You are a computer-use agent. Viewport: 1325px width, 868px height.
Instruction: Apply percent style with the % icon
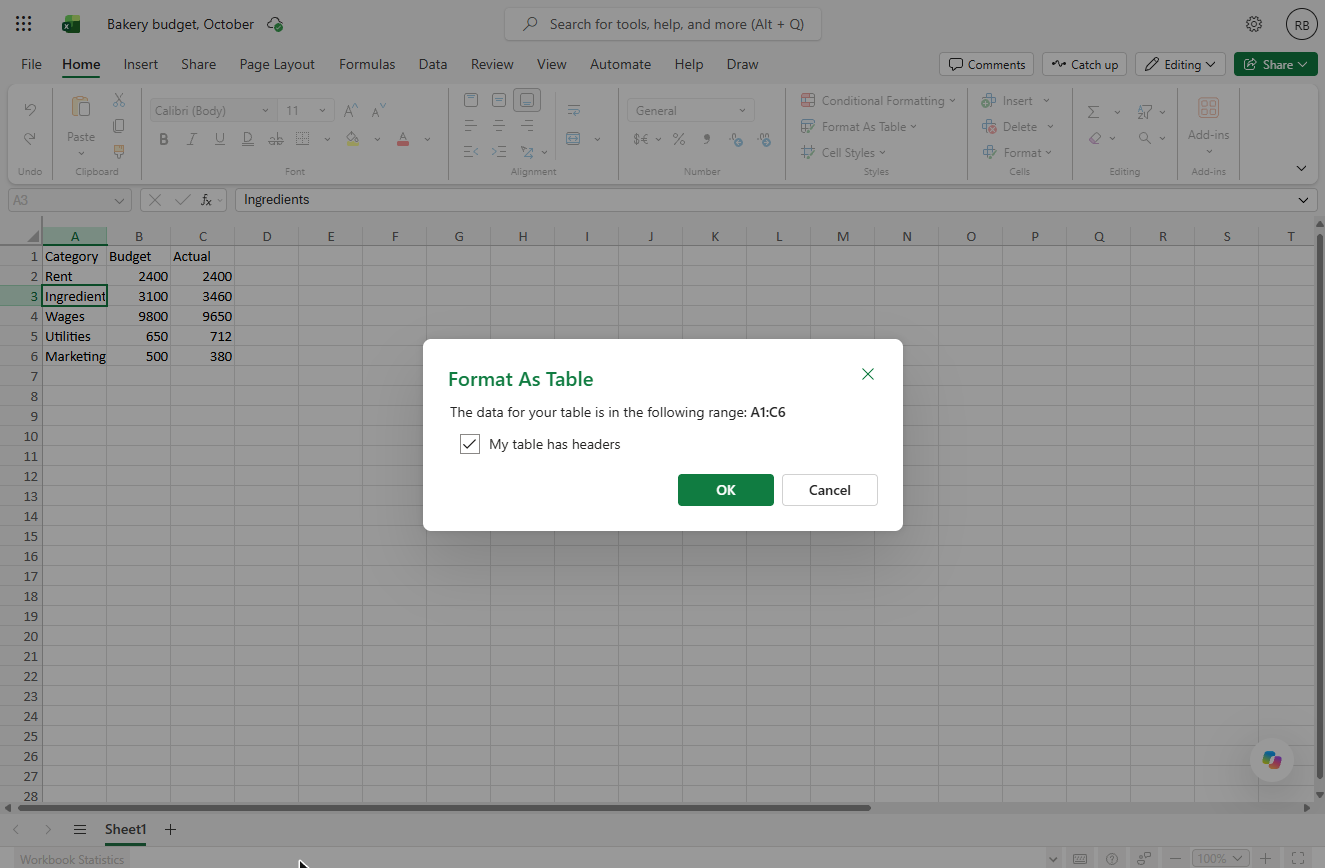[x=679, y=139]
